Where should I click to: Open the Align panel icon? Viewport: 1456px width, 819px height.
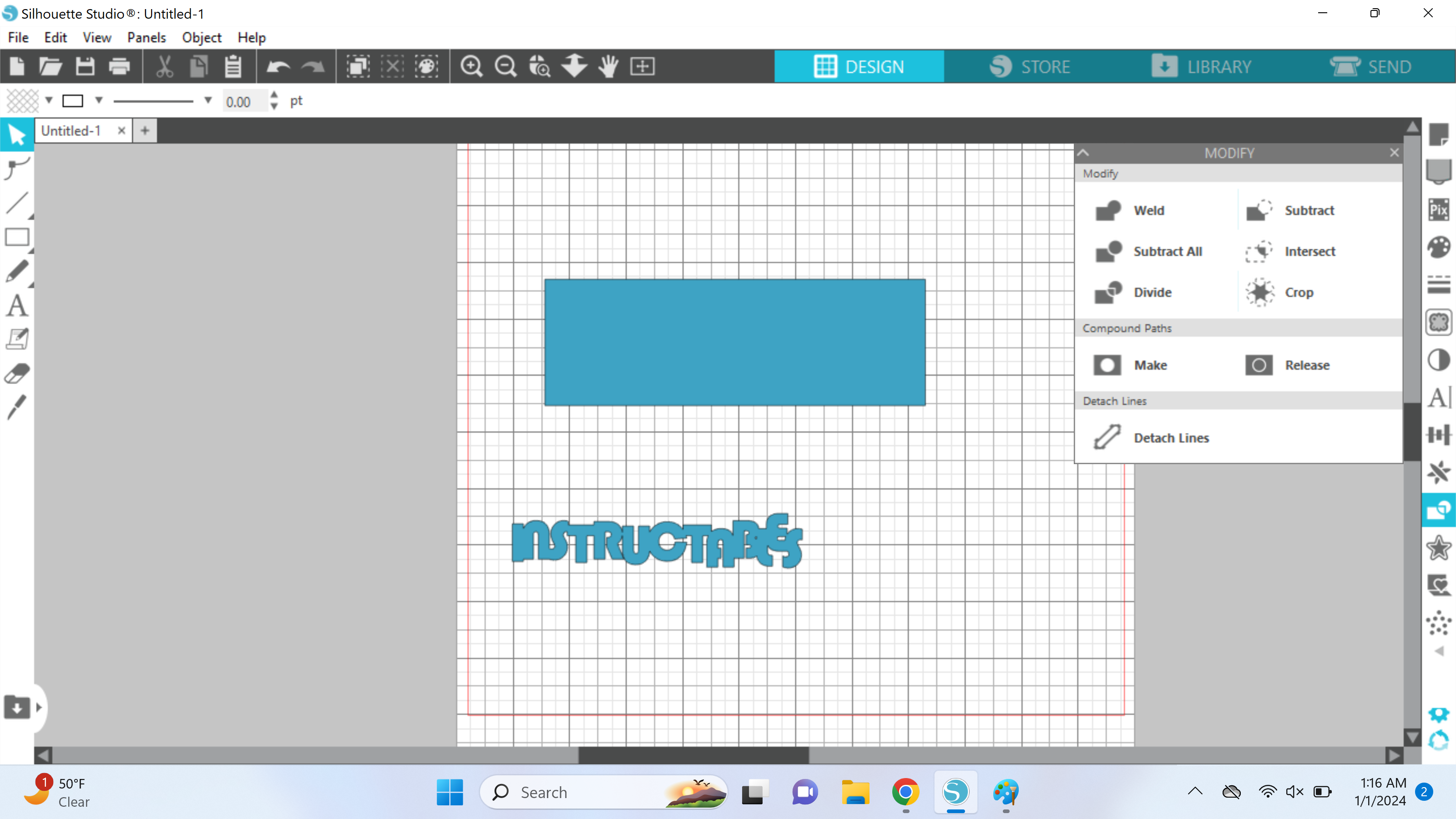[1439, 435]
